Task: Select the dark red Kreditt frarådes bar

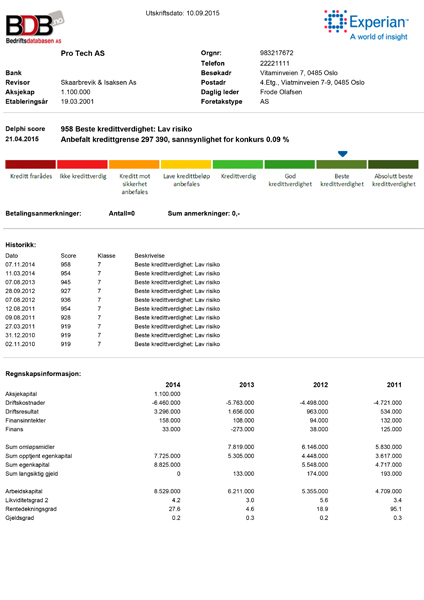Action: coord(31,164)
